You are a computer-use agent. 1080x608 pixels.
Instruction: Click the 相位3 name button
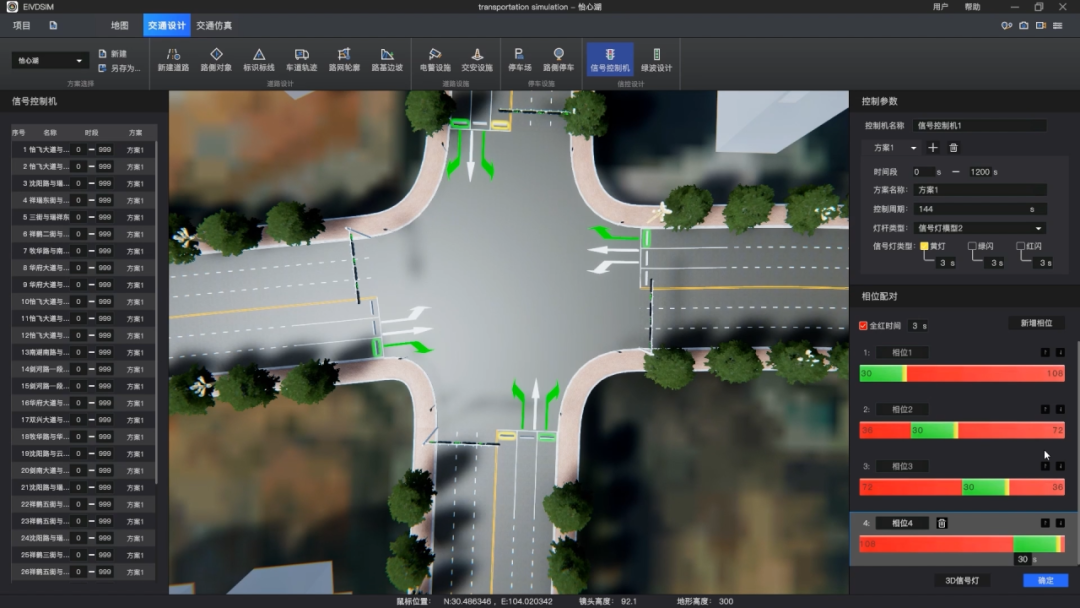click(902, 467)
